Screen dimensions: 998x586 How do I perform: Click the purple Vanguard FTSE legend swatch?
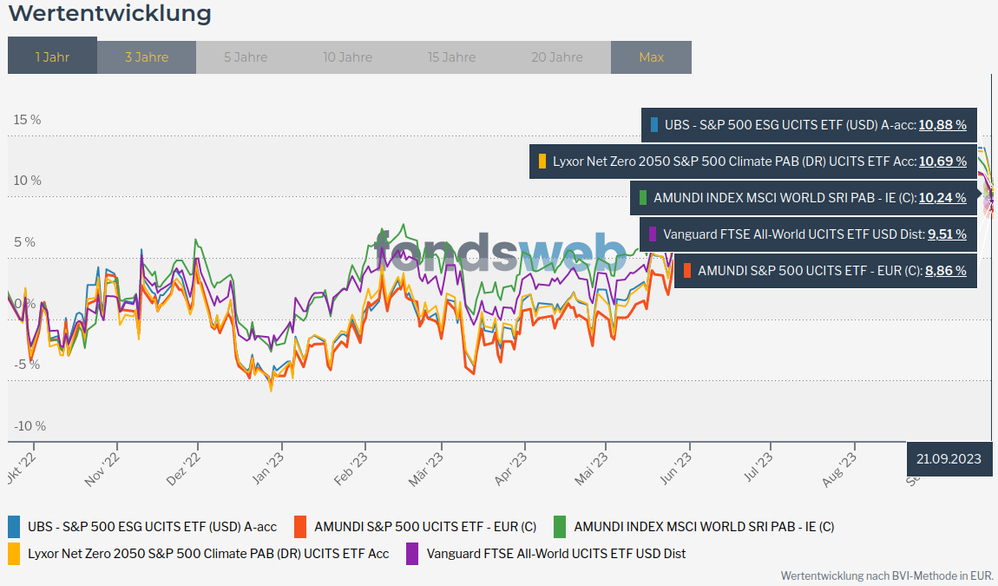point(412,553)
